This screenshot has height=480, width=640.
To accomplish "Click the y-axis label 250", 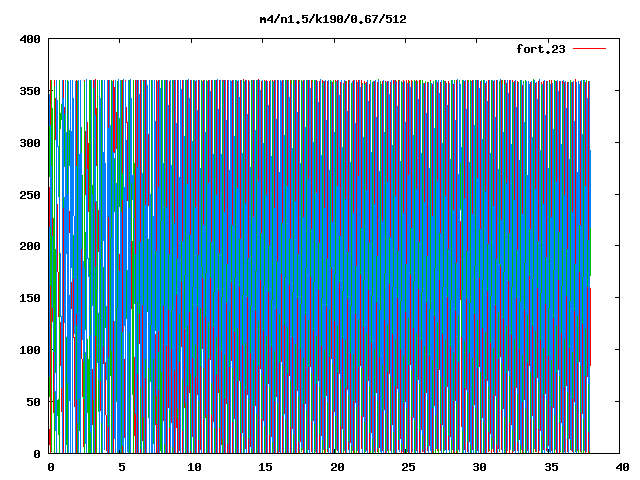I will click(30, 195).
